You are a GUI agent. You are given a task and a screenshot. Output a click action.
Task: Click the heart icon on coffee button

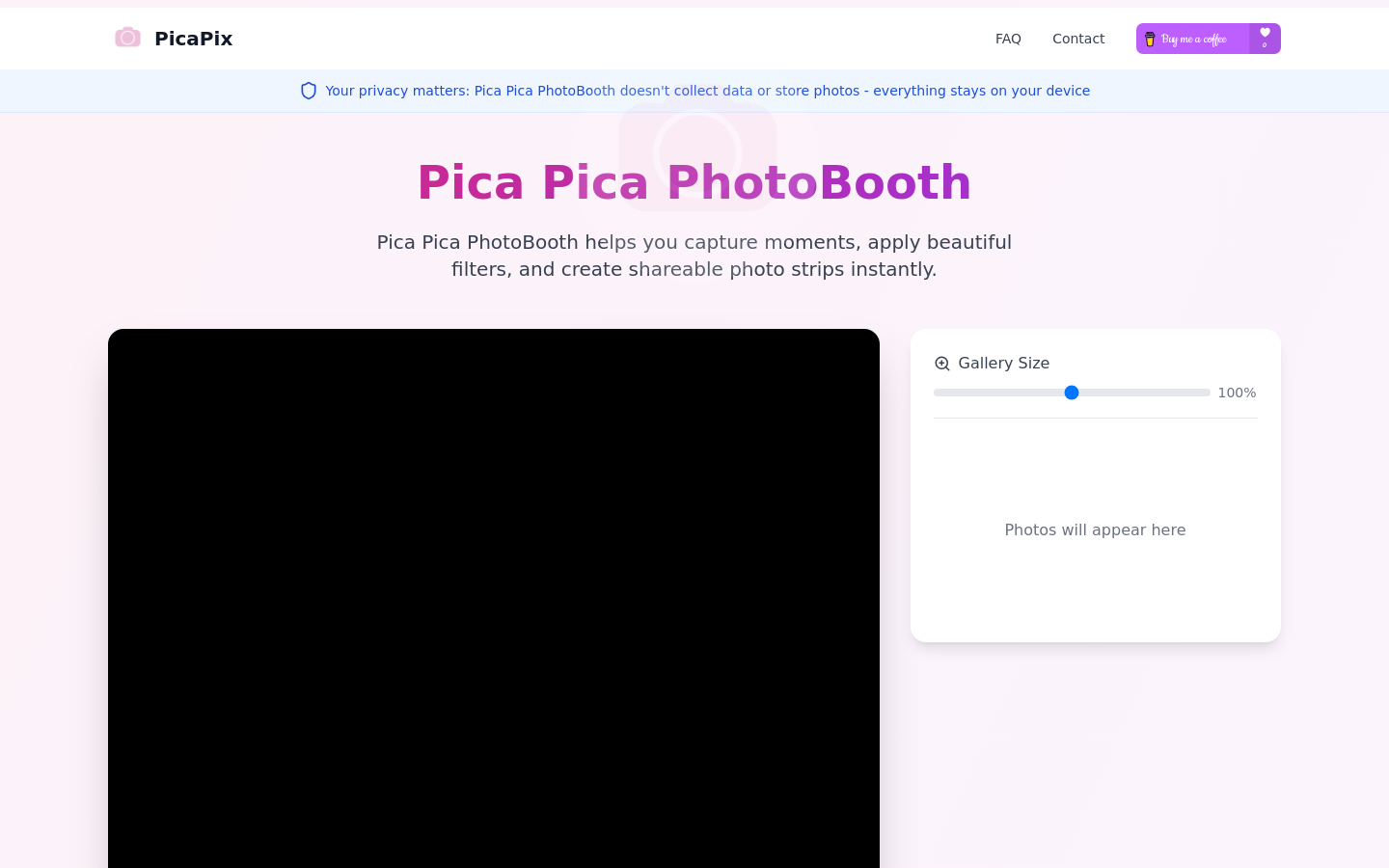[x=1265, y=34]
